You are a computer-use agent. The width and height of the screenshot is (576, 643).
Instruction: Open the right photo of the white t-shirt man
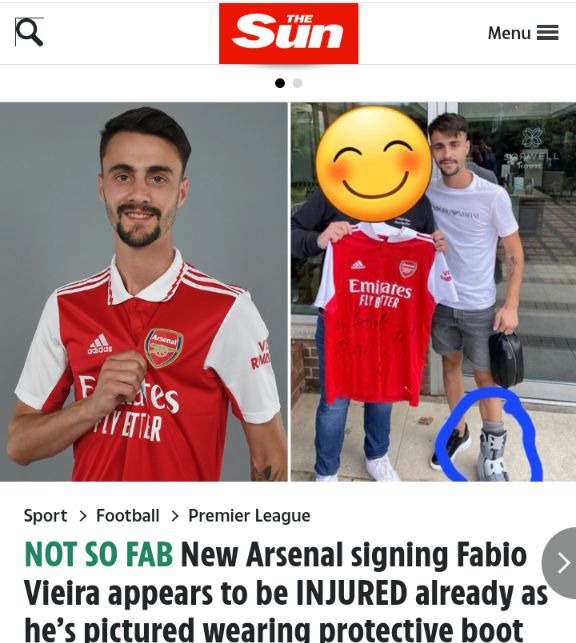tap(433, 292)
